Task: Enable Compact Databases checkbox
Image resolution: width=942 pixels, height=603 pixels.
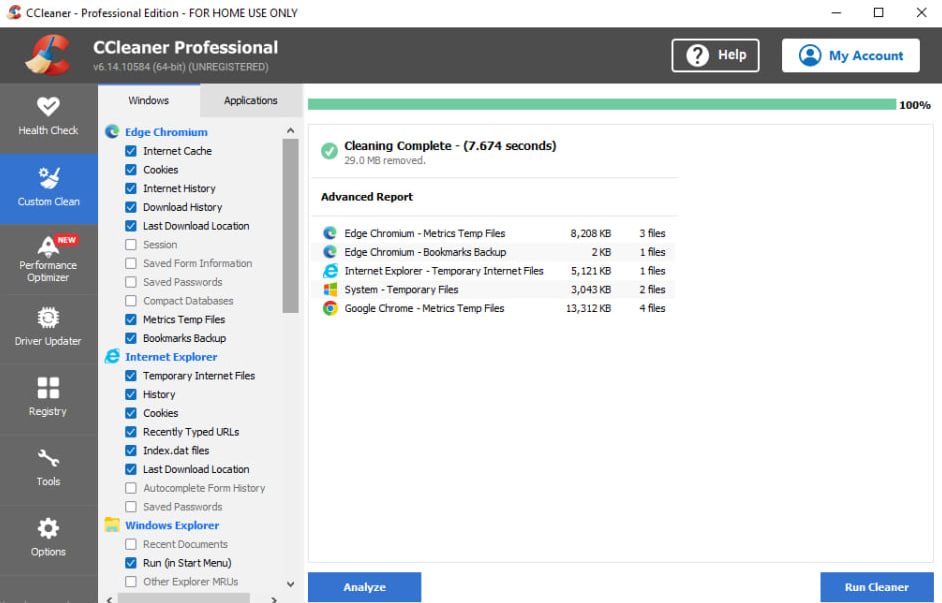Action: tap(130, 300)
